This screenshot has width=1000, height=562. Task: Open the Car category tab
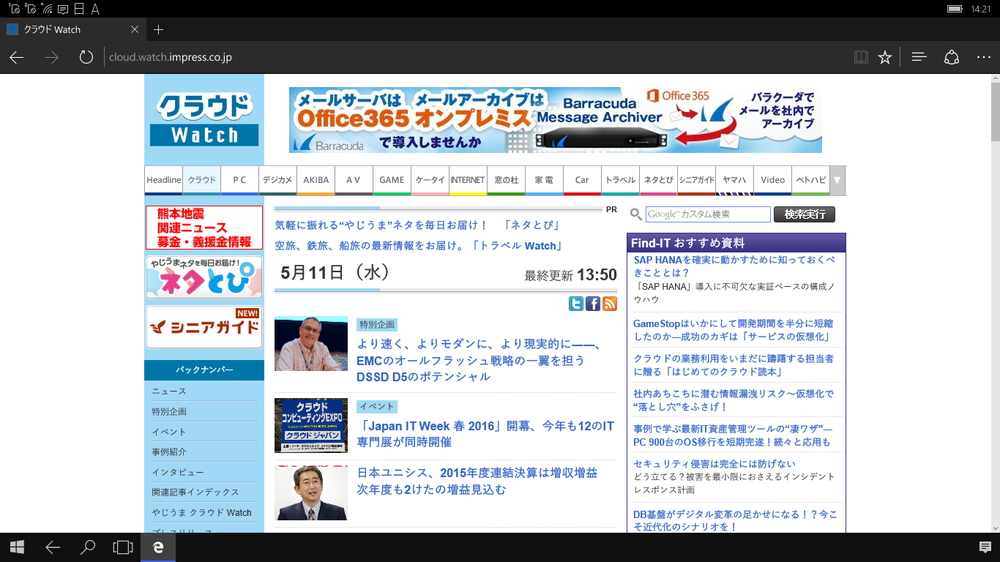pos(582,180)
